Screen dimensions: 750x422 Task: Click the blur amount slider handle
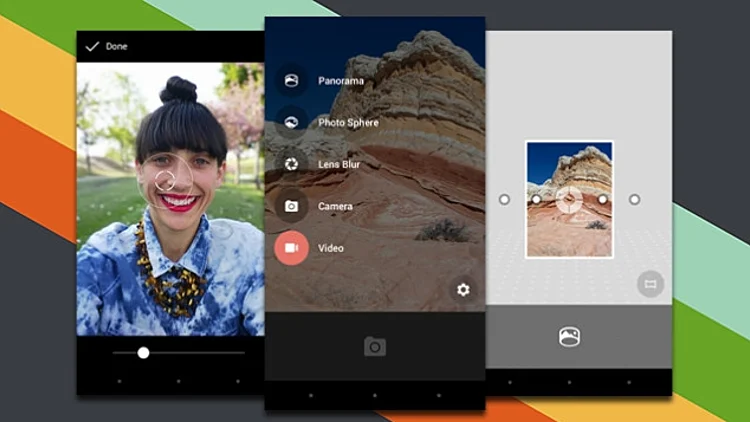(143, 353)
